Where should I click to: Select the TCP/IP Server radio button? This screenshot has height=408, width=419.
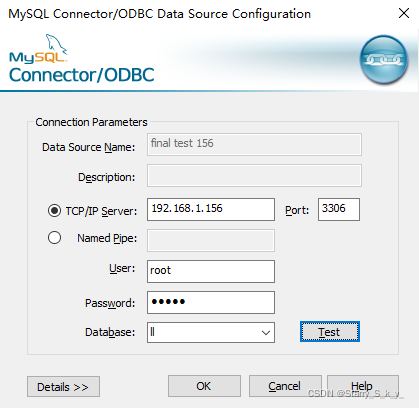(54, 211)
